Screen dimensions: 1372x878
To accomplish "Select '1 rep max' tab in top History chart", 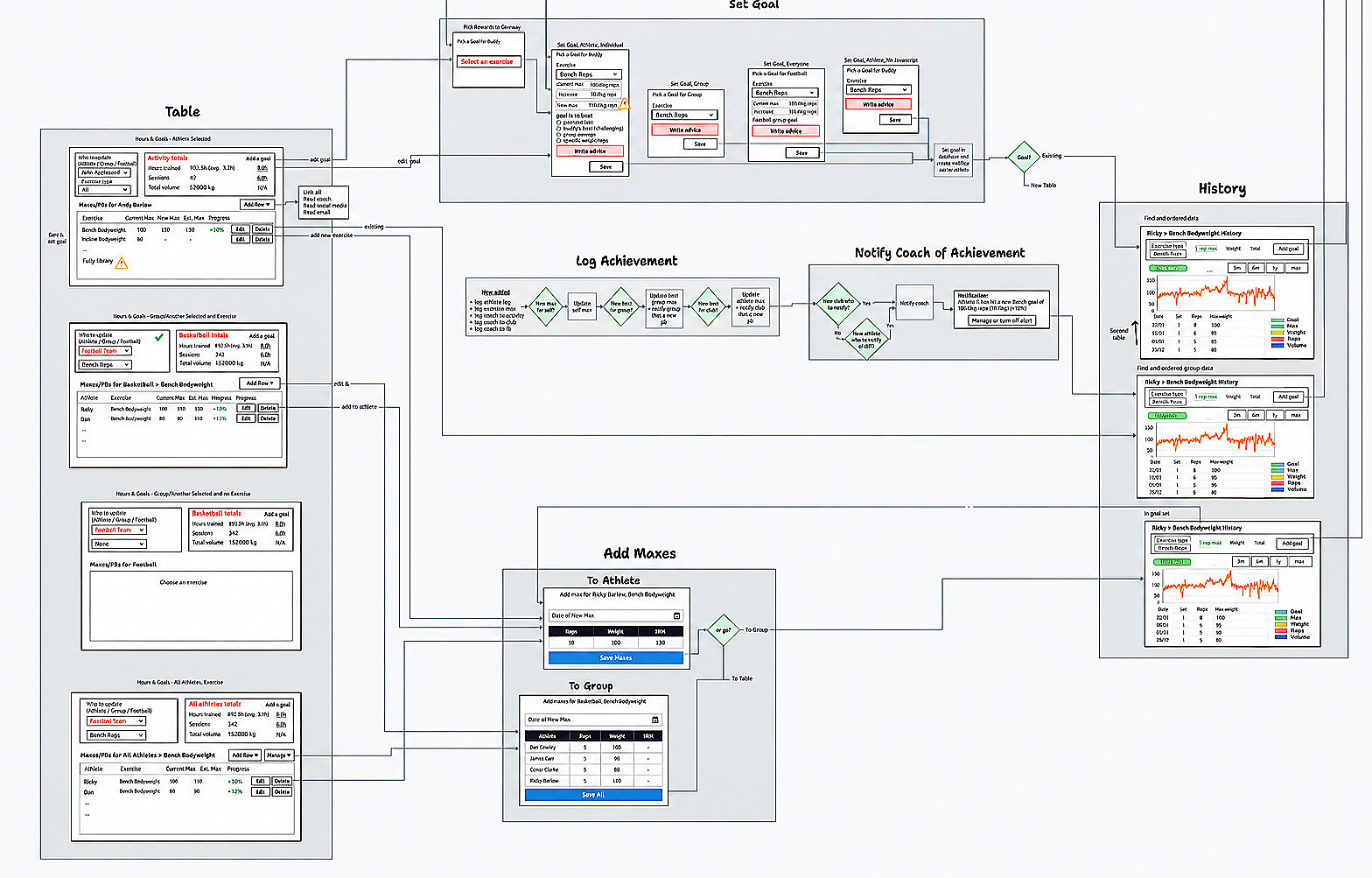I will pos(1207,249).
